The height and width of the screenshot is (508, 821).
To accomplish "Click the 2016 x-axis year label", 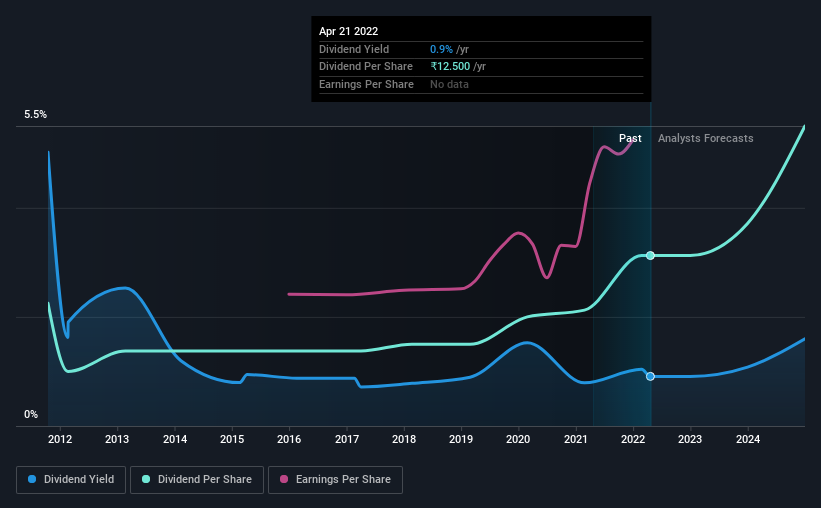I will click(x=289, y=439).
